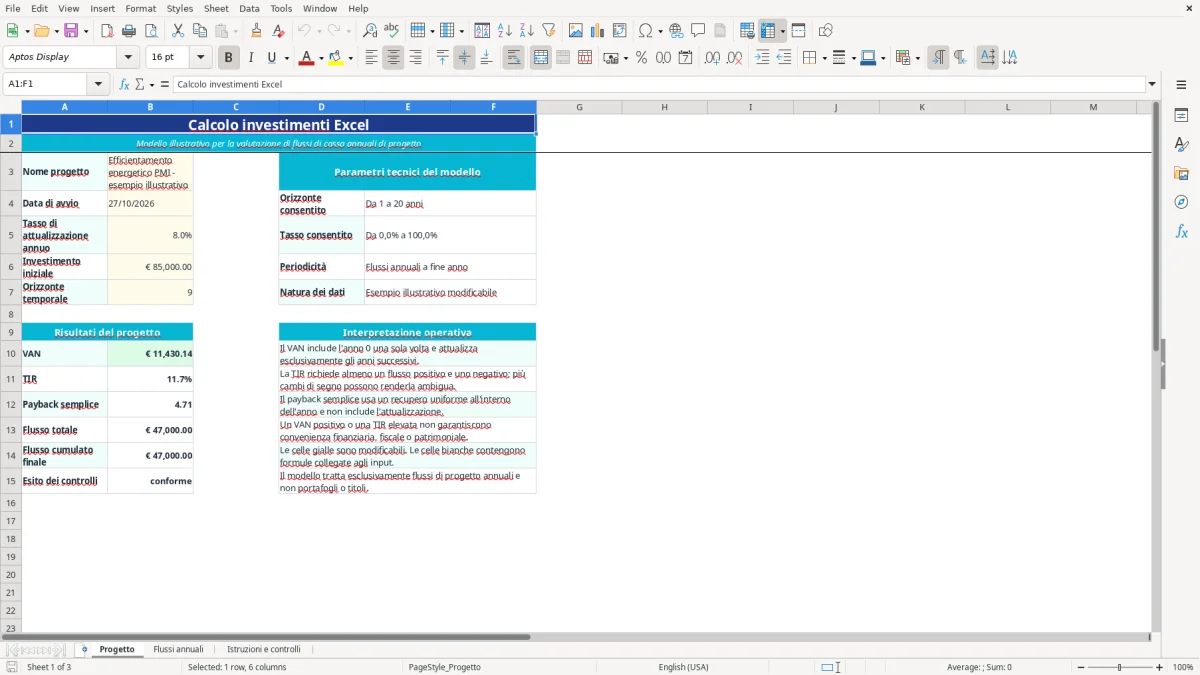
Task: Apply yellow background color swatch
Action: pos(336,58)
